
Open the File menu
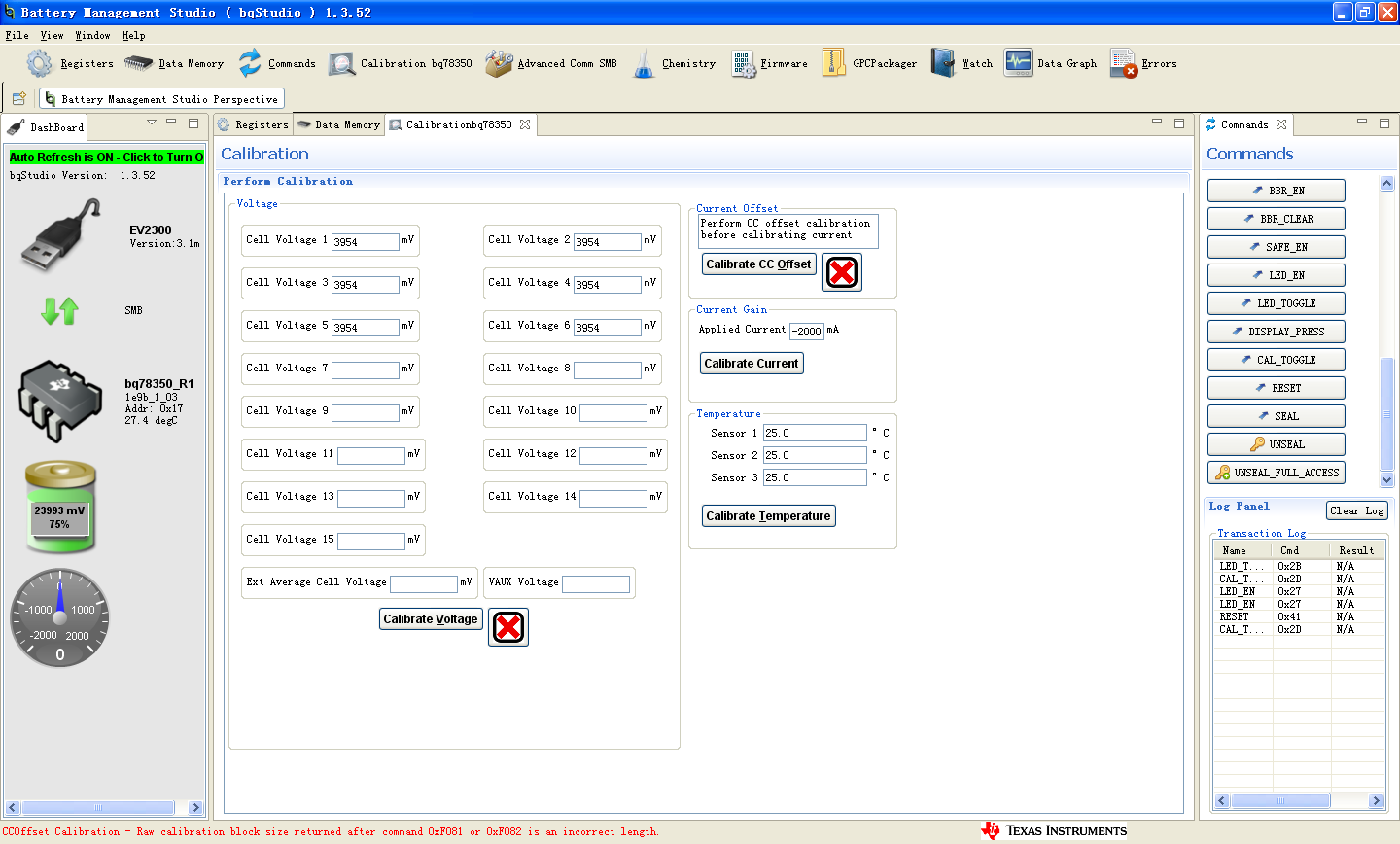[17, 35]
